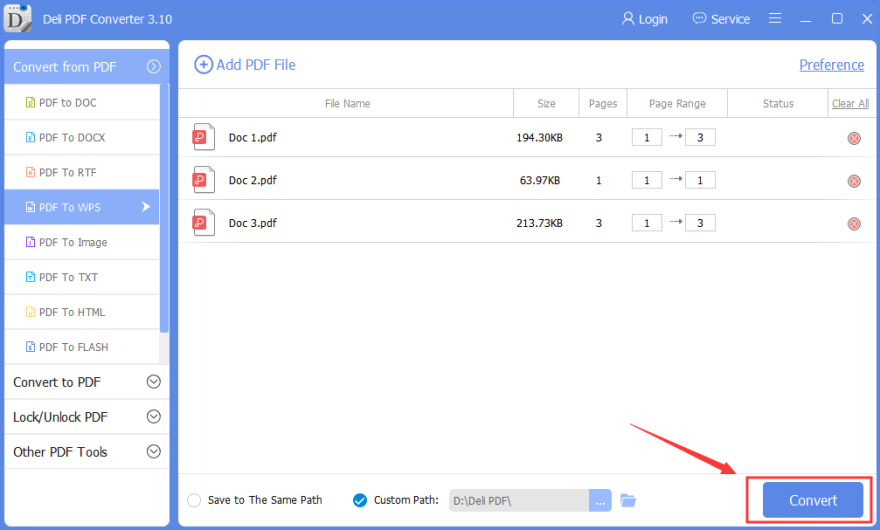Viewport: 880px width, 530px height.
Task: Click the PDF To RTF file icon
Action: point(30,172)
